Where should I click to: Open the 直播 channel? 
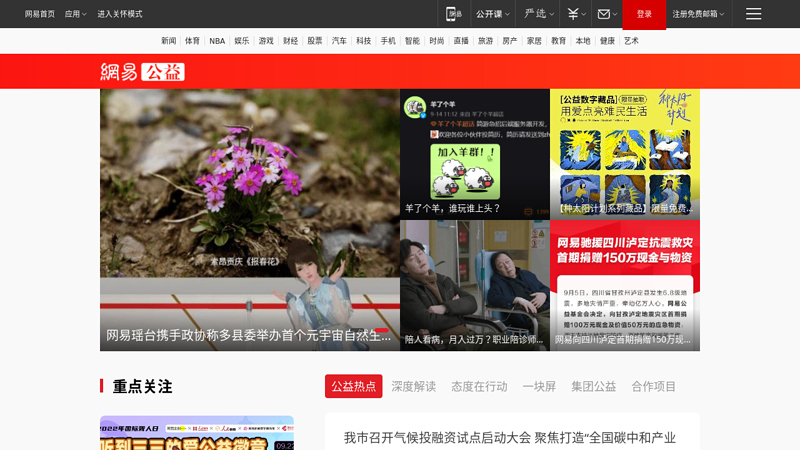pos(461,41)
